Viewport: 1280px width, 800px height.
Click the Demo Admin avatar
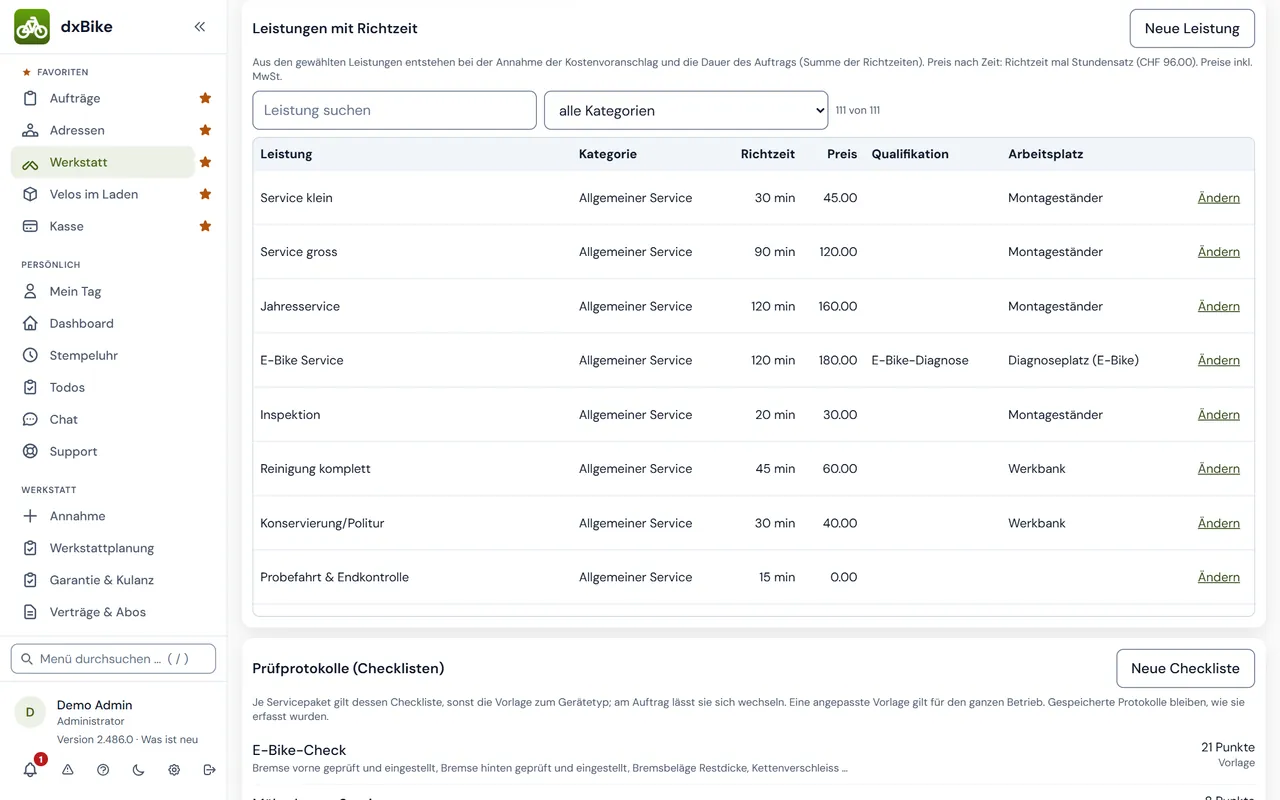pos(30,712)
